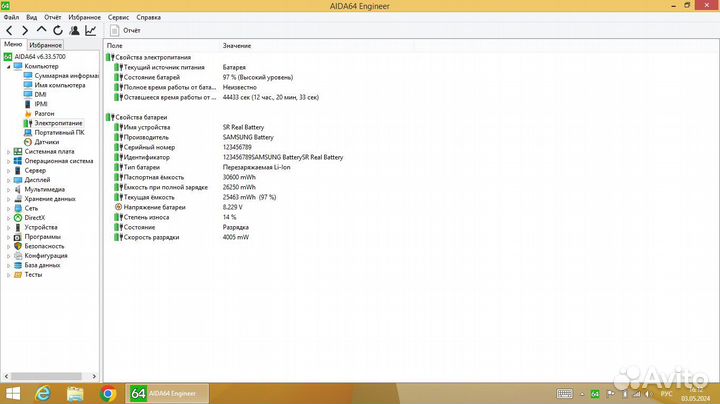Click the sidebar horizontal scrollbar thumb
The image size is (720, 404).
(46, 376)
